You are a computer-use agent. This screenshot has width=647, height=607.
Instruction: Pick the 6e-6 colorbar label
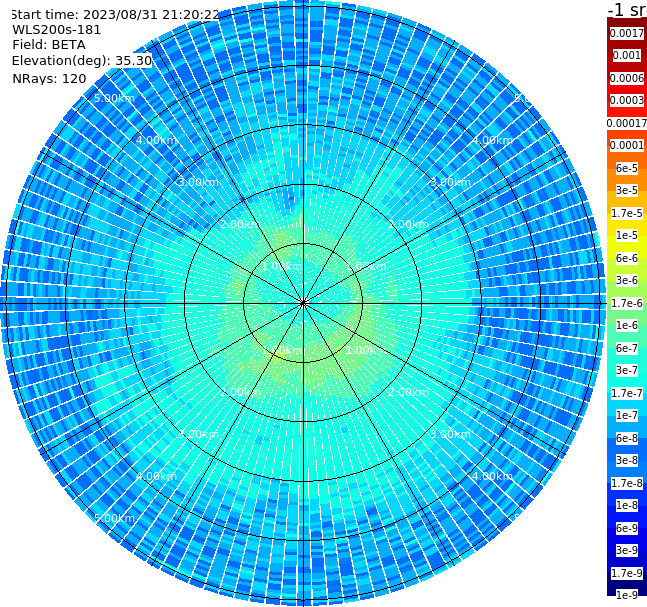[627, 258]
